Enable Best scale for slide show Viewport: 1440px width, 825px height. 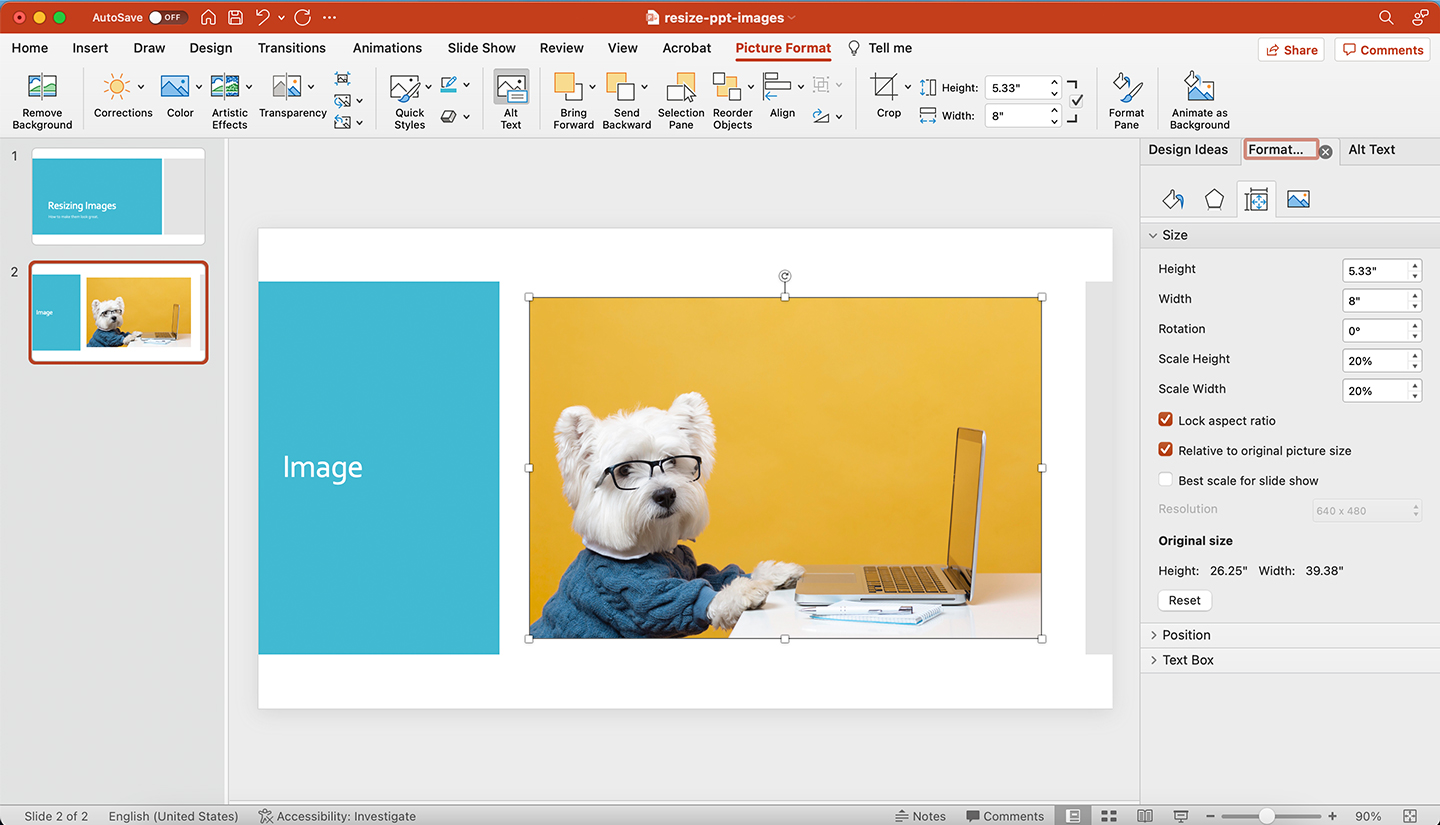click(1165, 479)
